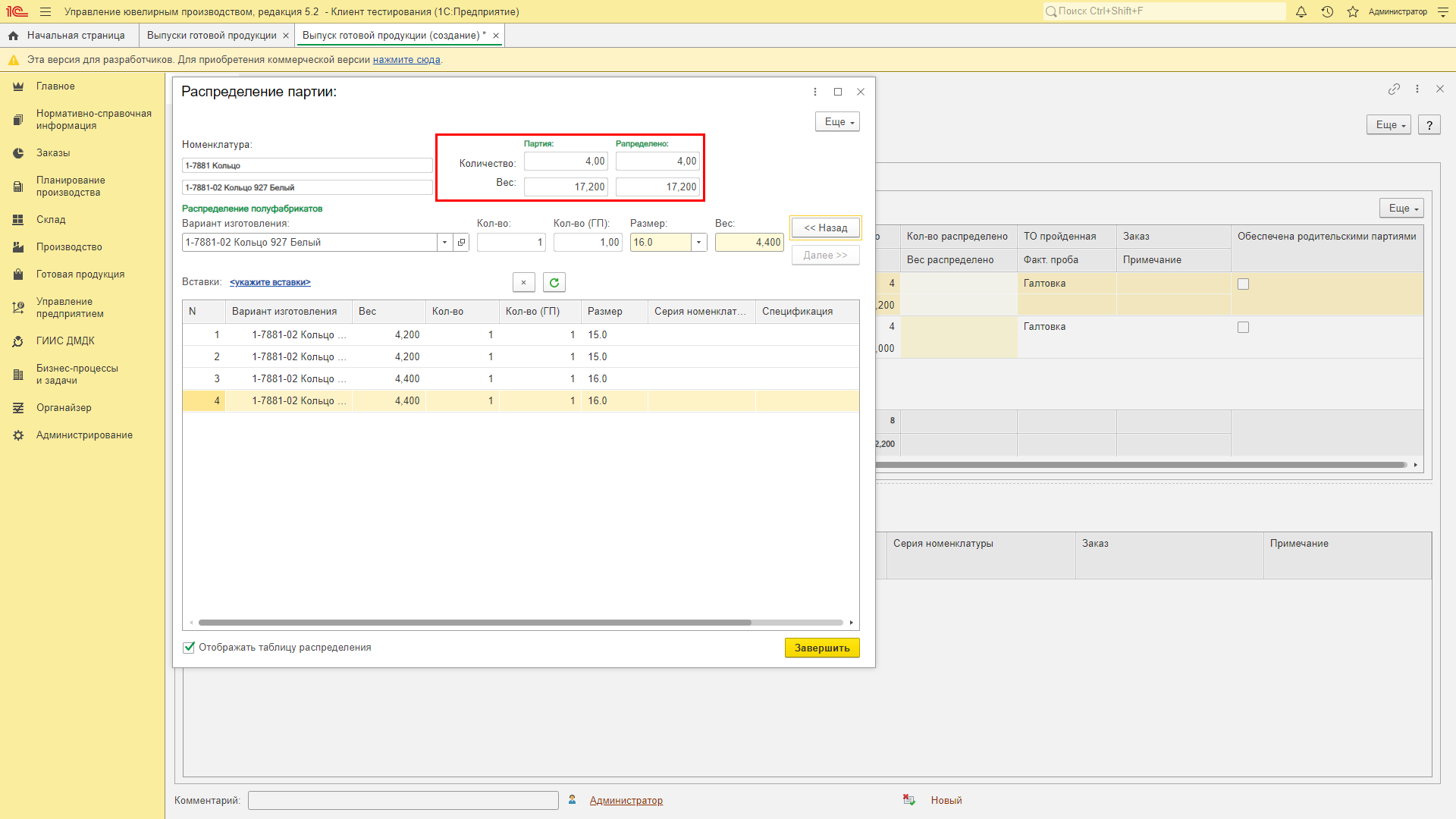Open dialog three-dot options menu

(x=815, y=92)
